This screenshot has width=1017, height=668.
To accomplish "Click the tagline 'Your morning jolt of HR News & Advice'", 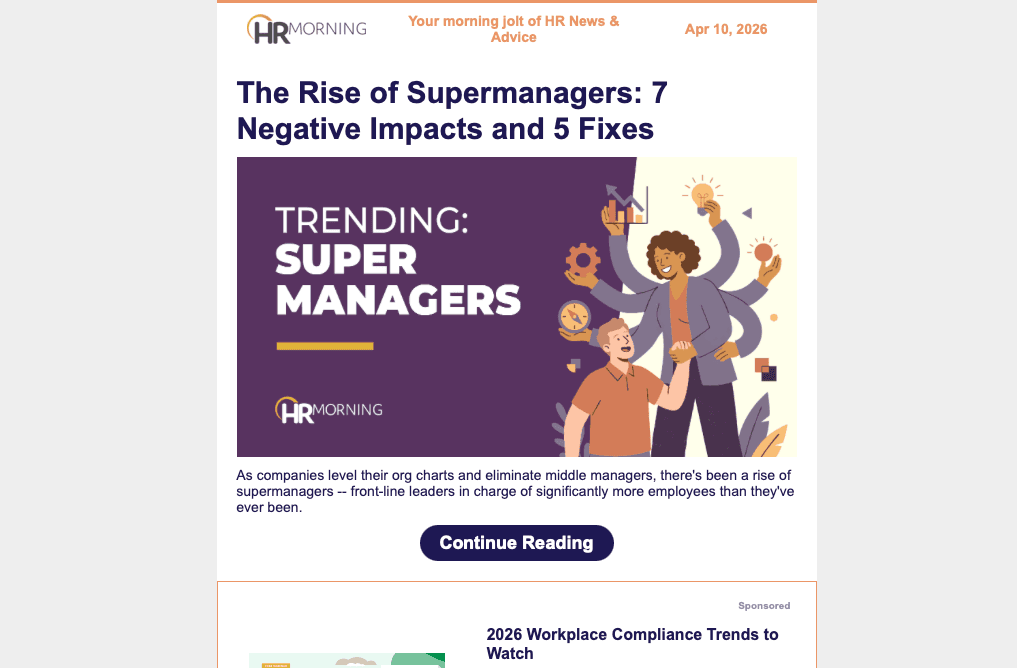I will tap(513, 29).
